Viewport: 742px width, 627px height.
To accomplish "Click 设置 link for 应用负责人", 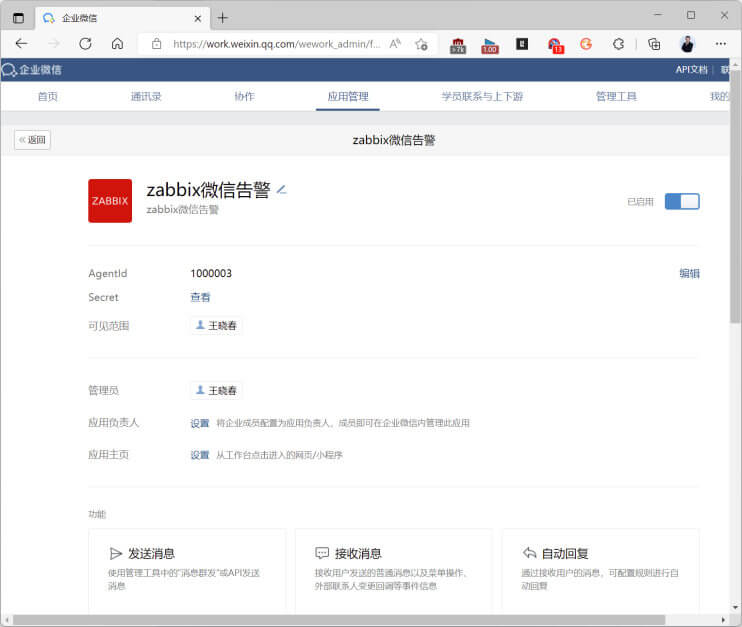I will click(200, 423).
